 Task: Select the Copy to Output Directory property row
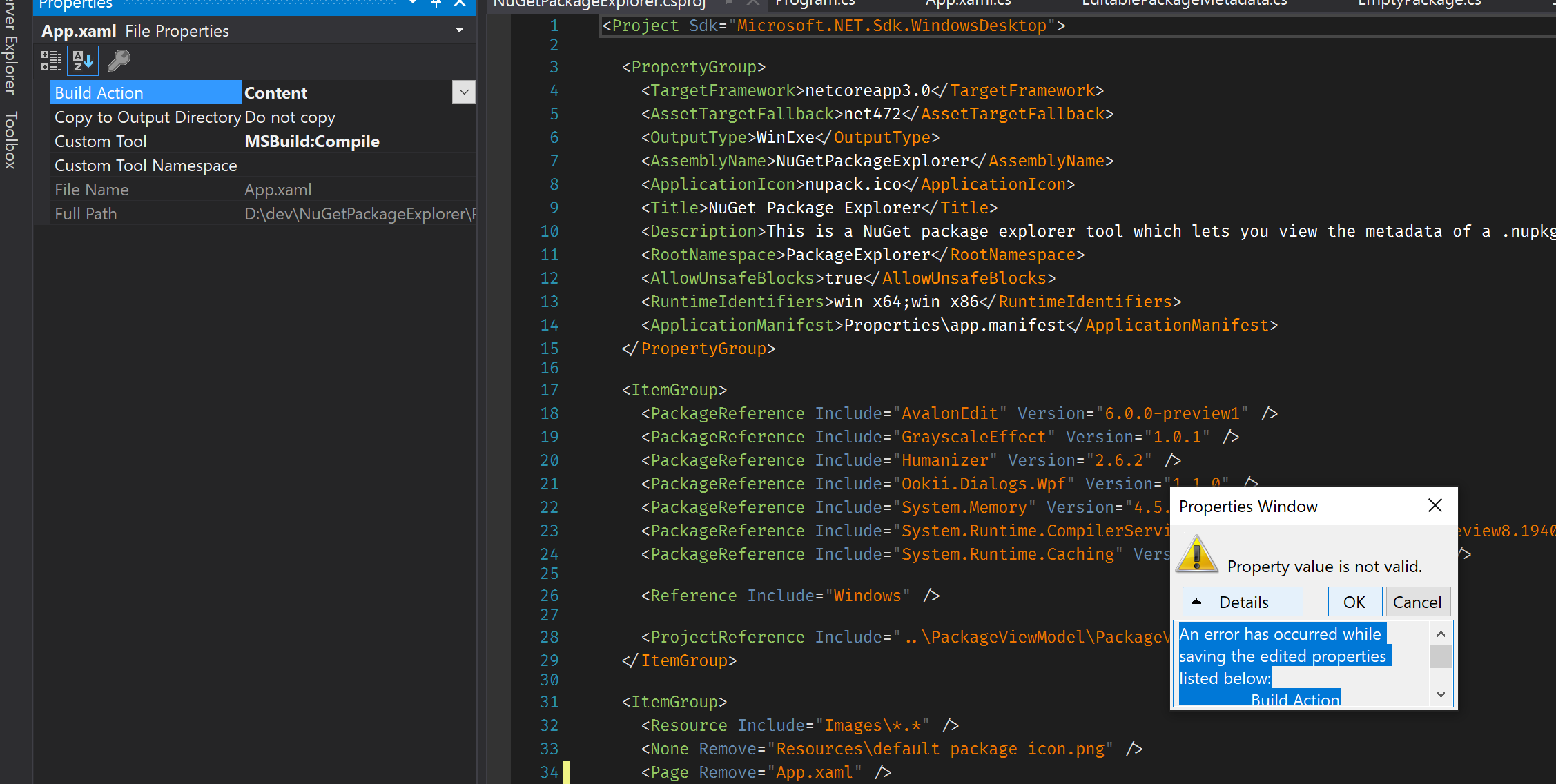(147, 117)
